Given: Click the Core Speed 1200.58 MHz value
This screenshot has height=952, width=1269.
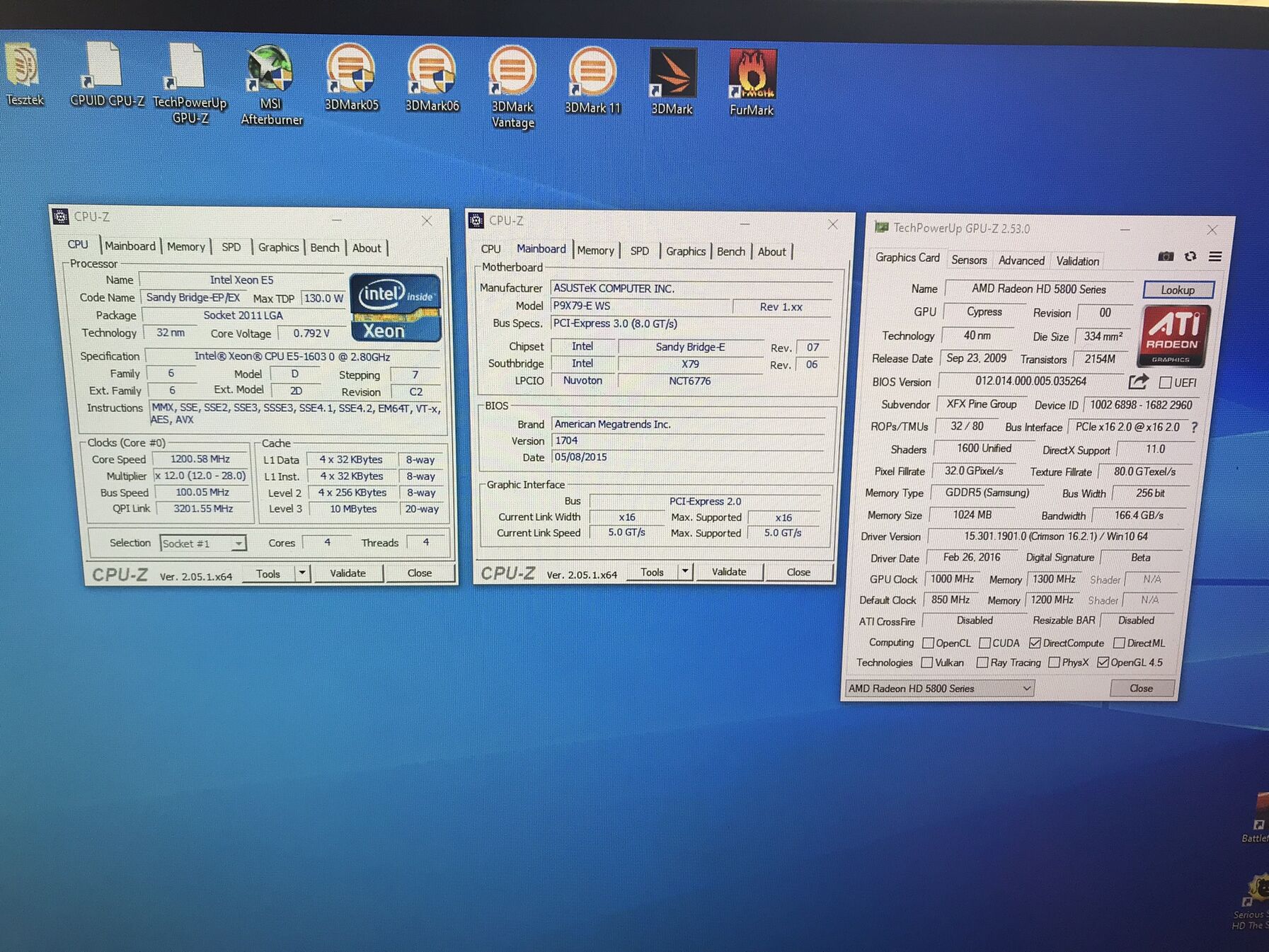Looking at the screenshot, I should 200,459.
